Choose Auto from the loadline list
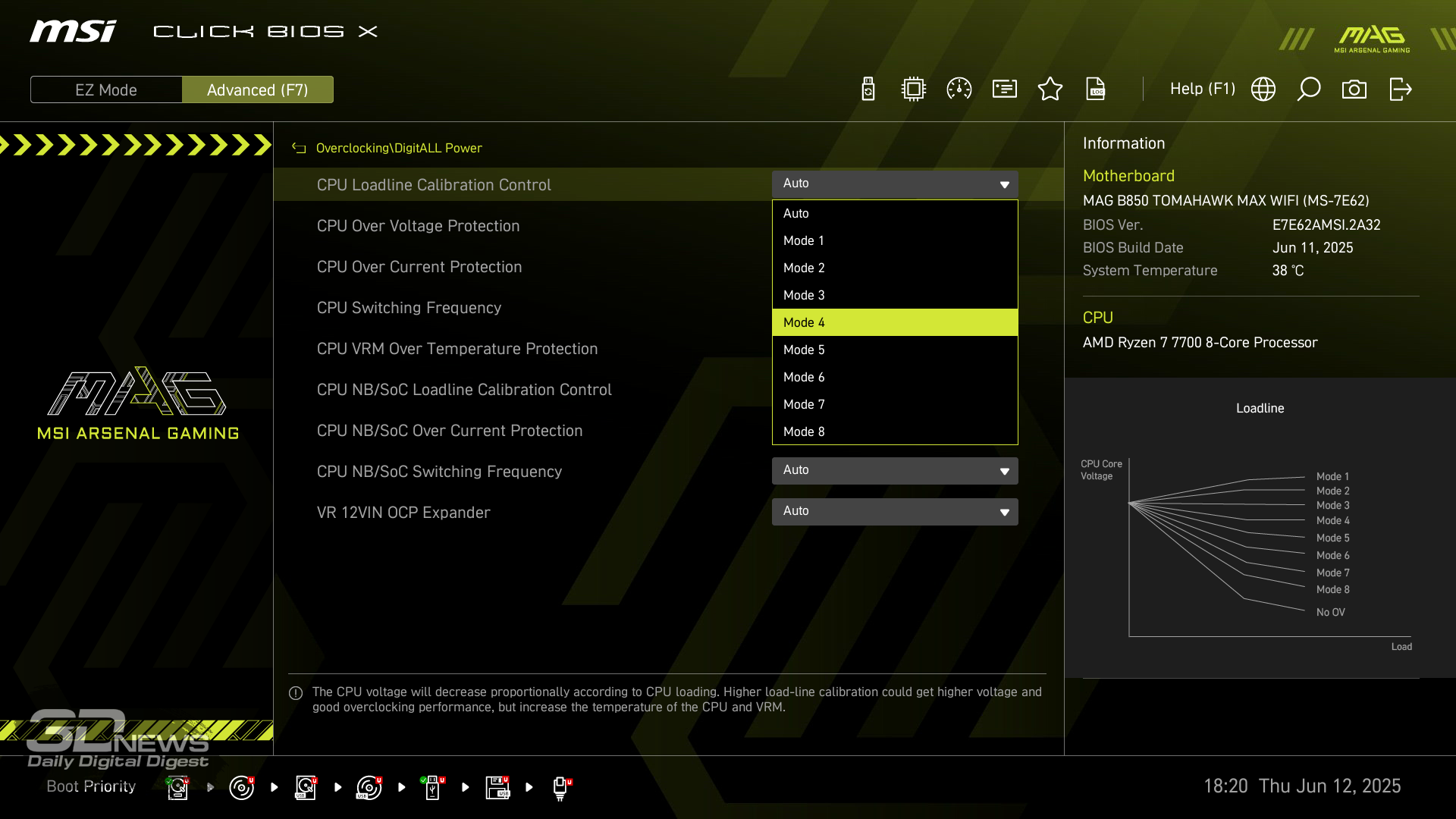The width and height of the screenshot is (1456, 819). pyautogui.click(x=895, y=213)
